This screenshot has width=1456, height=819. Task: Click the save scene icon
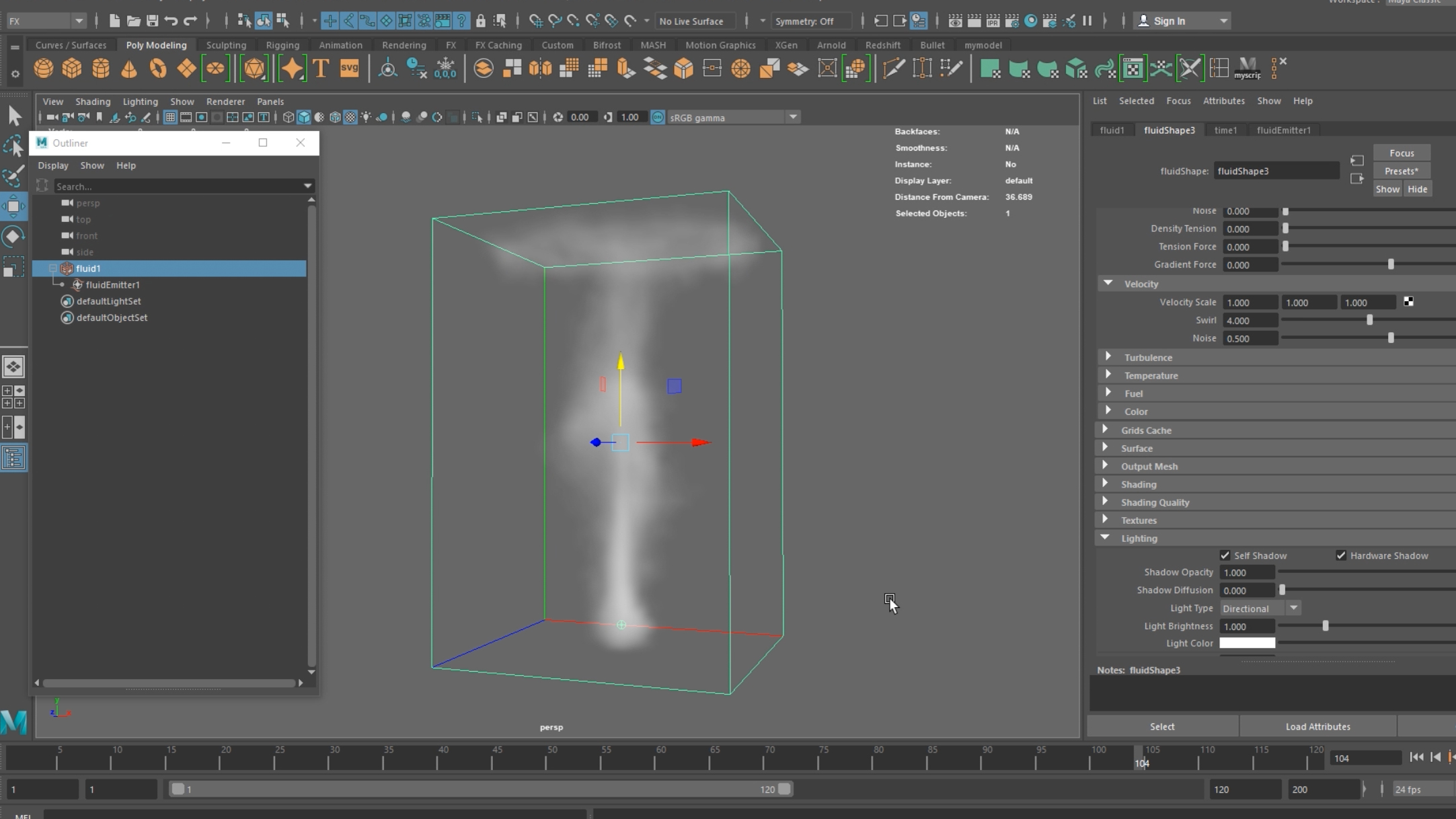(153, 21)
